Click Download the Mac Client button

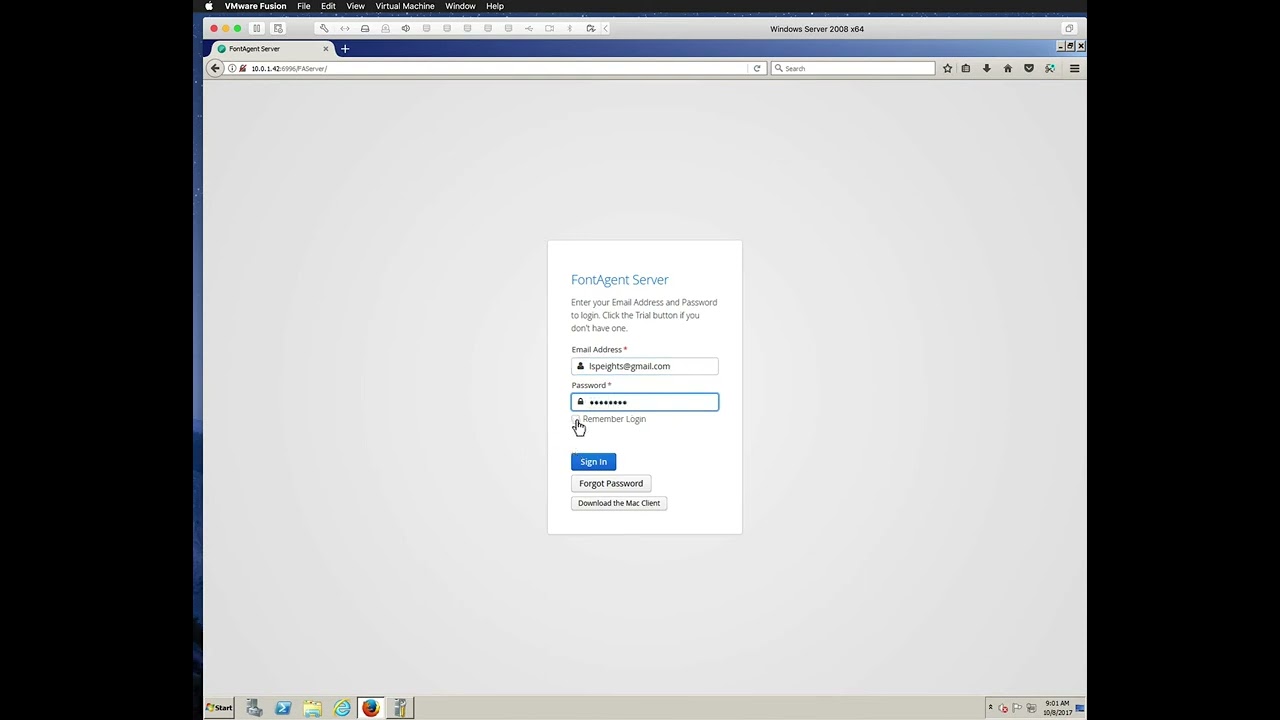tap(619, 503)
